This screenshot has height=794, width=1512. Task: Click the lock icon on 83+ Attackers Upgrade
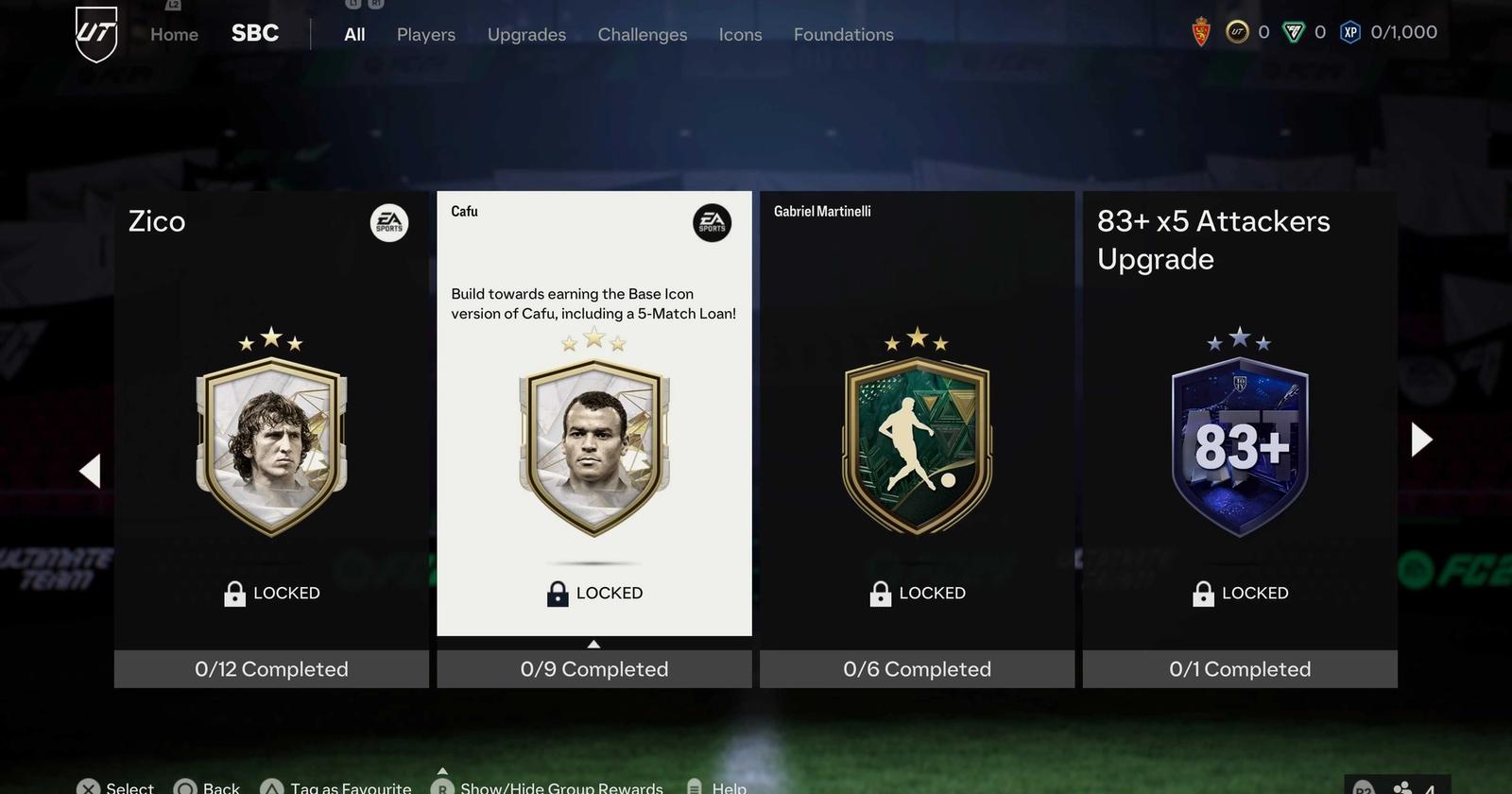coord(1203,594)
